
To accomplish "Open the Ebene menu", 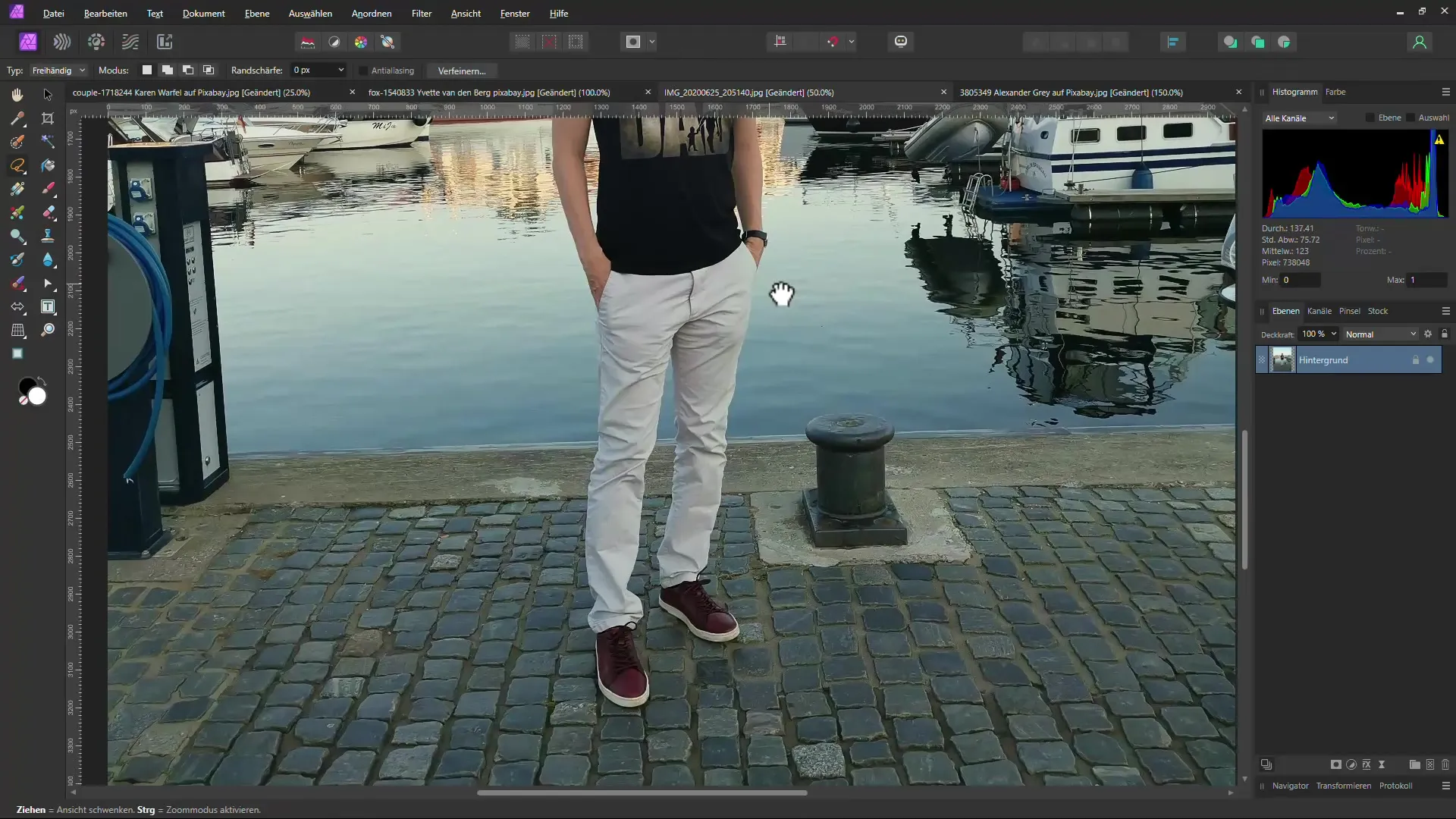I will coord(257,14).
